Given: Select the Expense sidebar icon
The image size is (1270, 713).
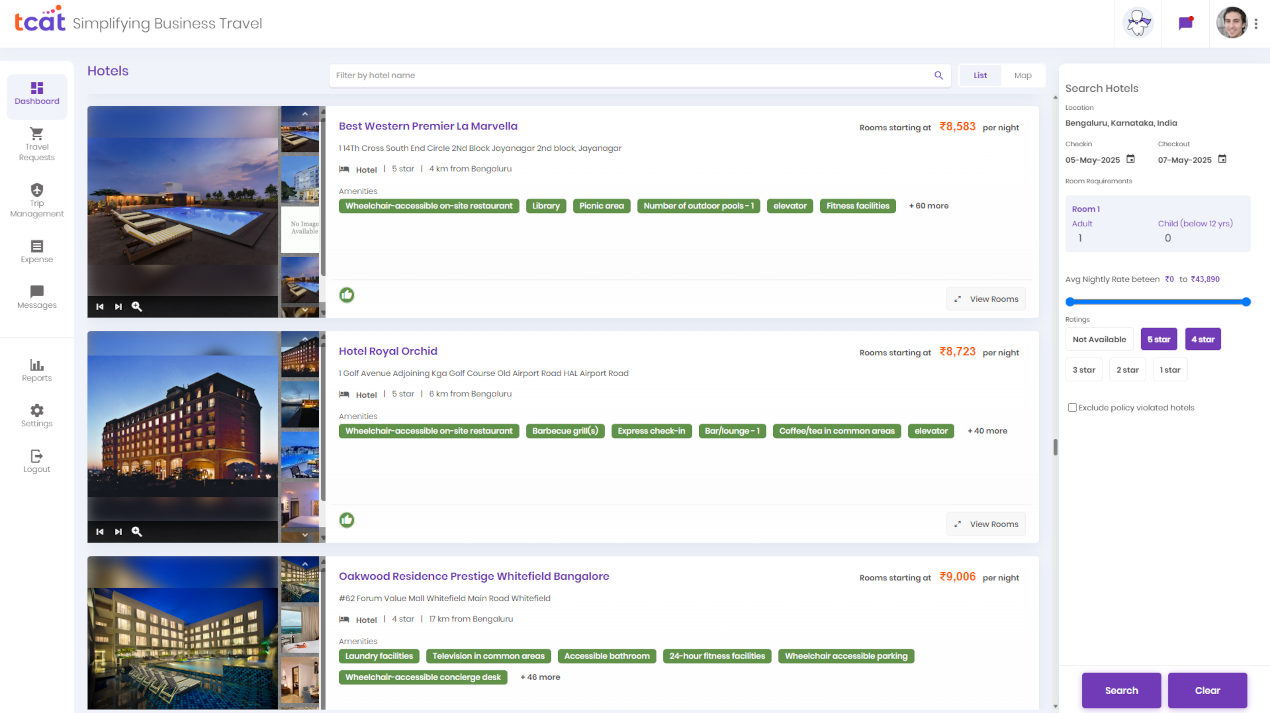Looking at the screenshot, I should tap(36, 249).
